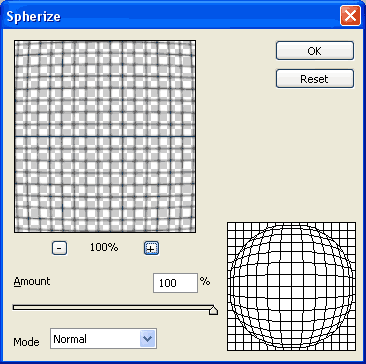
Task: Select the Normal mode combo box text
Action: [70, 339]
